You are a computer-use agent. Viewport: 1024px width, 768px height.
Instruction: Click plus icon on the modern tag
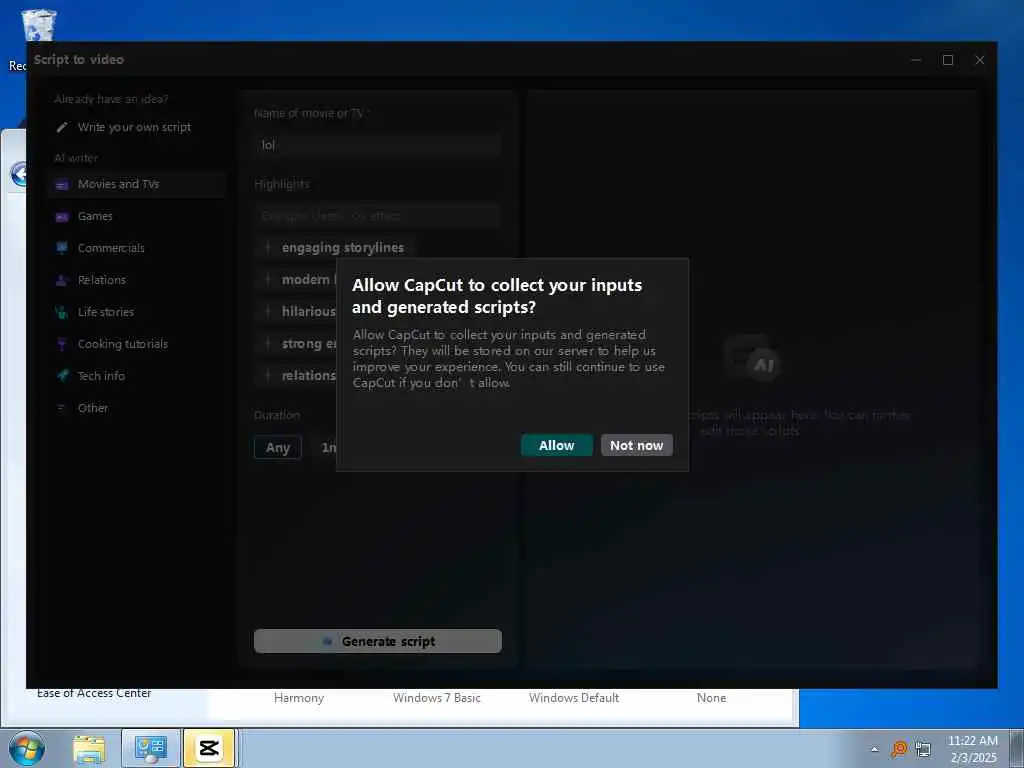click(267, 280)
